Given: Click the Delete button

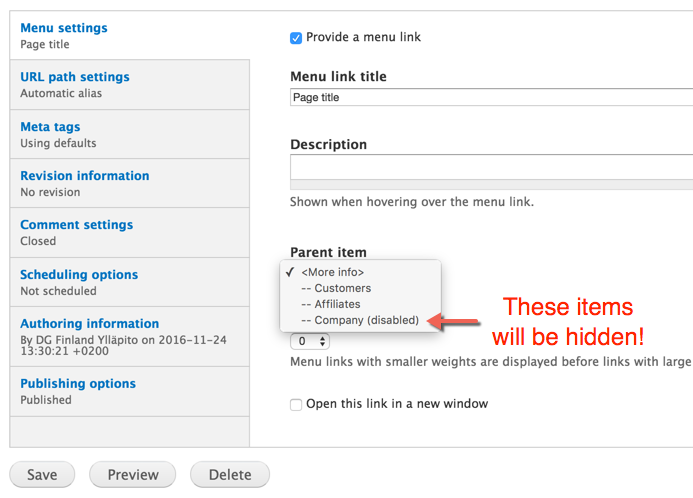Looking at the screenshot, I should pos(230,475).
